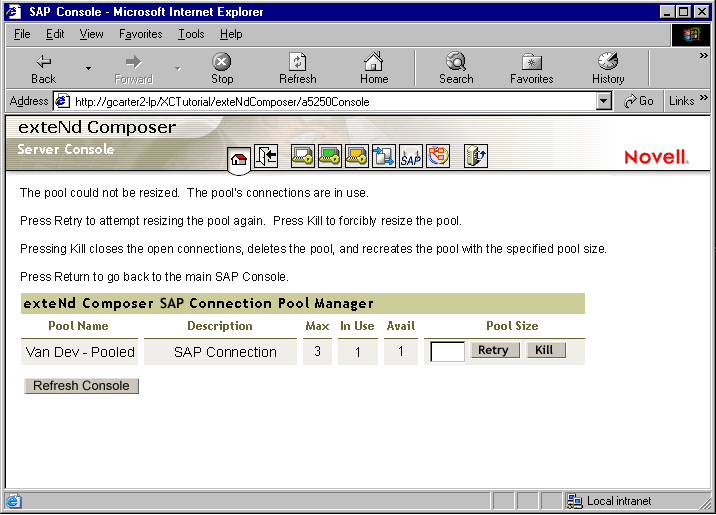Click the Max value 3 cell
This screenshot has height=515, width=716.
(x=317, y=352)
